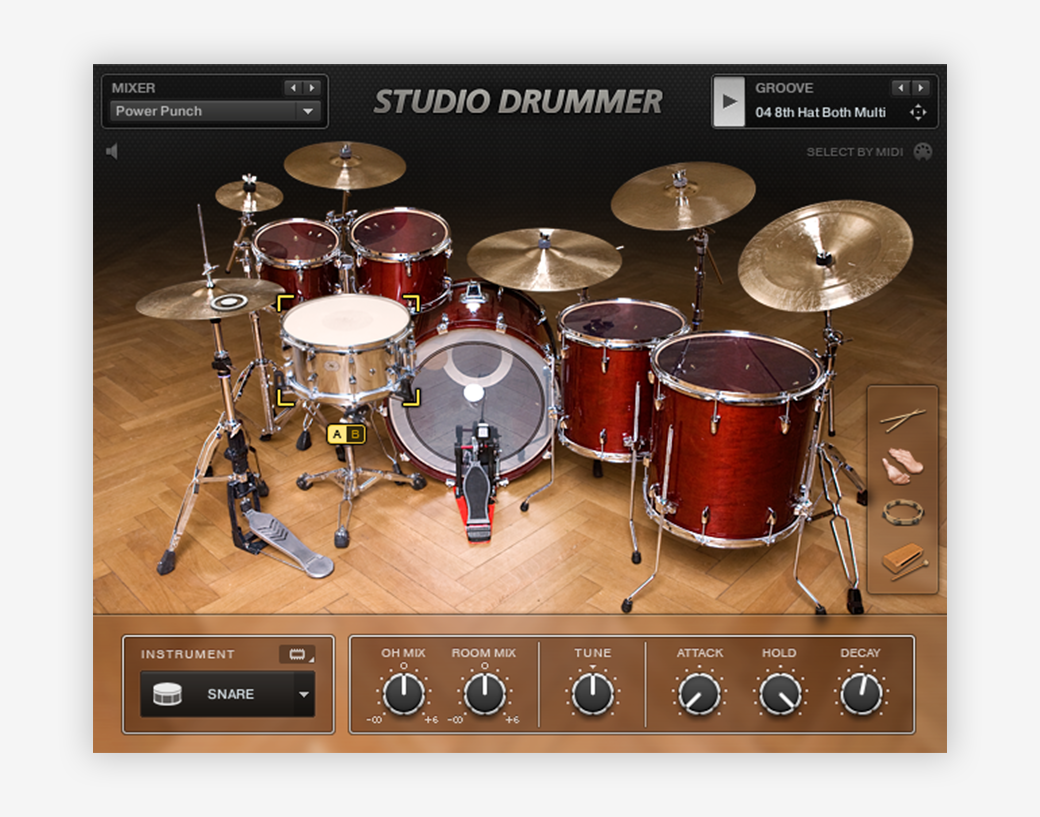This screenshot has height=817, width=1040.
Task: Click the STUDIO DRUMMER title logo
Action: 518,101
